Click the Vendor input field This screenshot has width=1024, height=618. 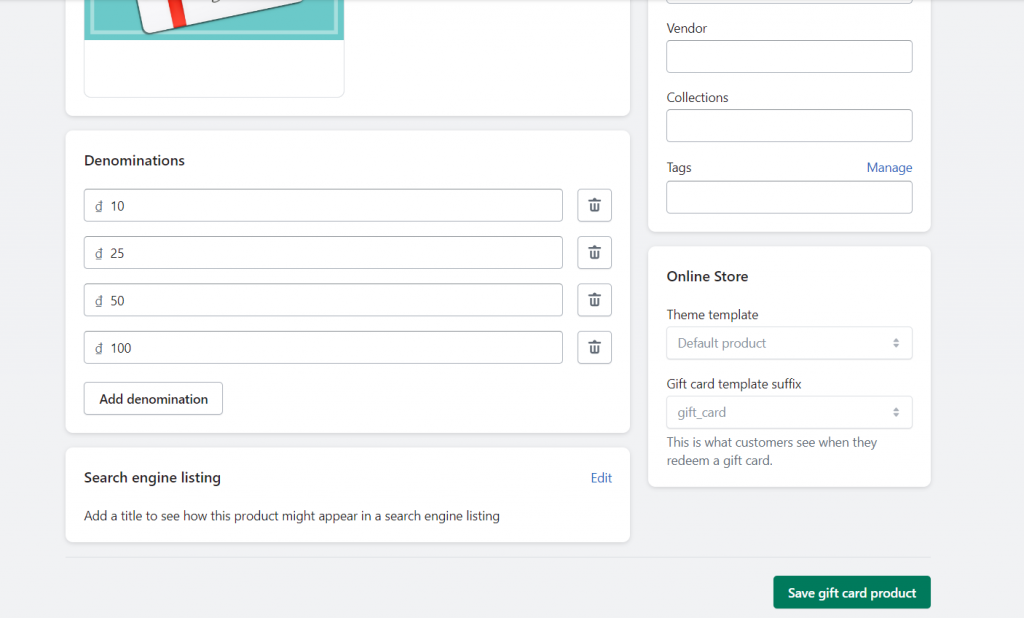(x=789, y=56)
